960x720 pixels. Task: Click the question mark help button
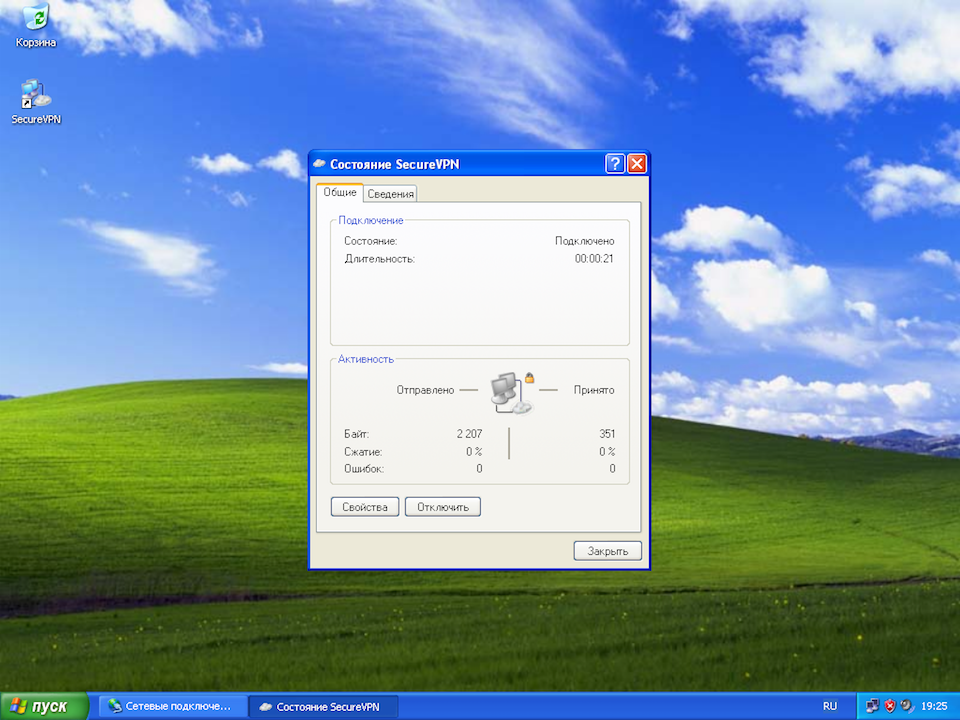[615, 163]
